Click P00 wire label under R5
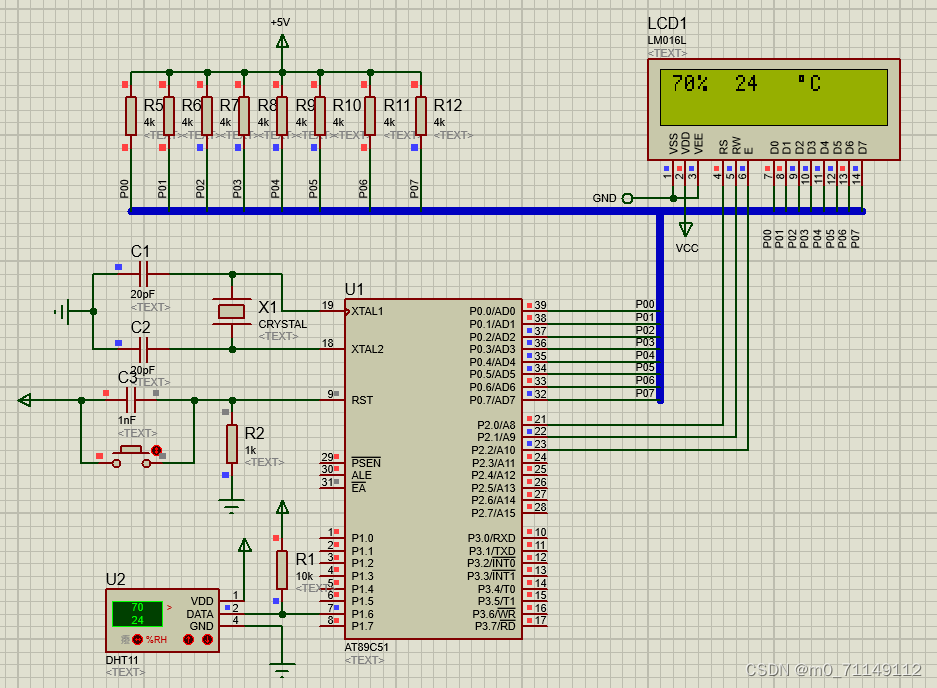 point(124,189)
